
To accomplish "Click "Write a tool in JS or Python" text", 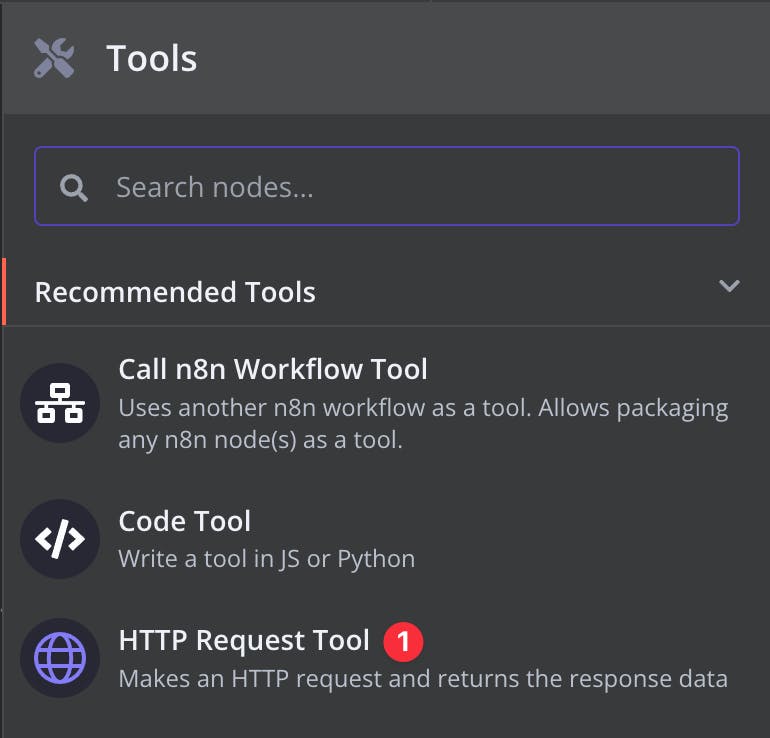I will 266,558.
